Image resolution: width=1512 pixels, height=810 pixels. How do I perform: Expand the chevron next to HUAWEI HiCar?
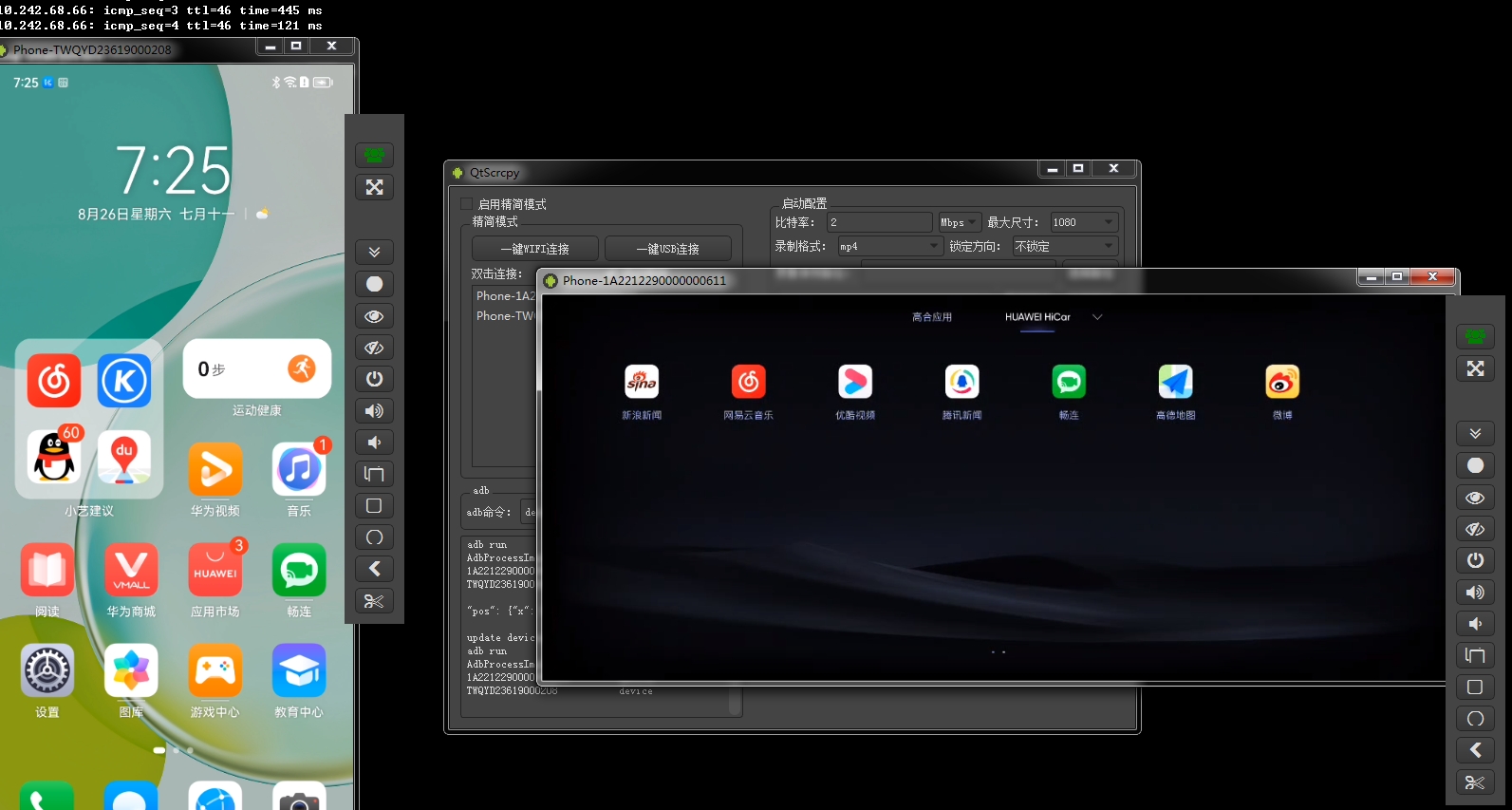pyautogui.click(x=1097, y=317)
